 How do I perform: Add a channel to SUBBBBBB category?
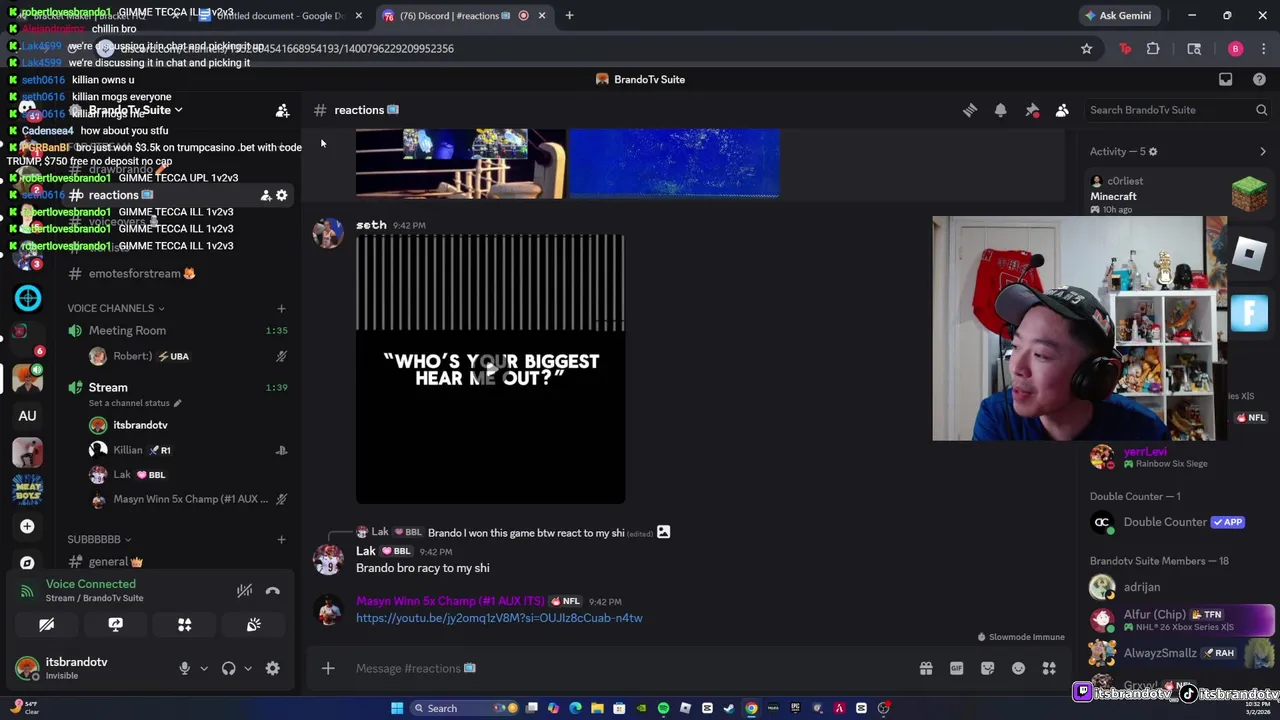click(281, 540)
